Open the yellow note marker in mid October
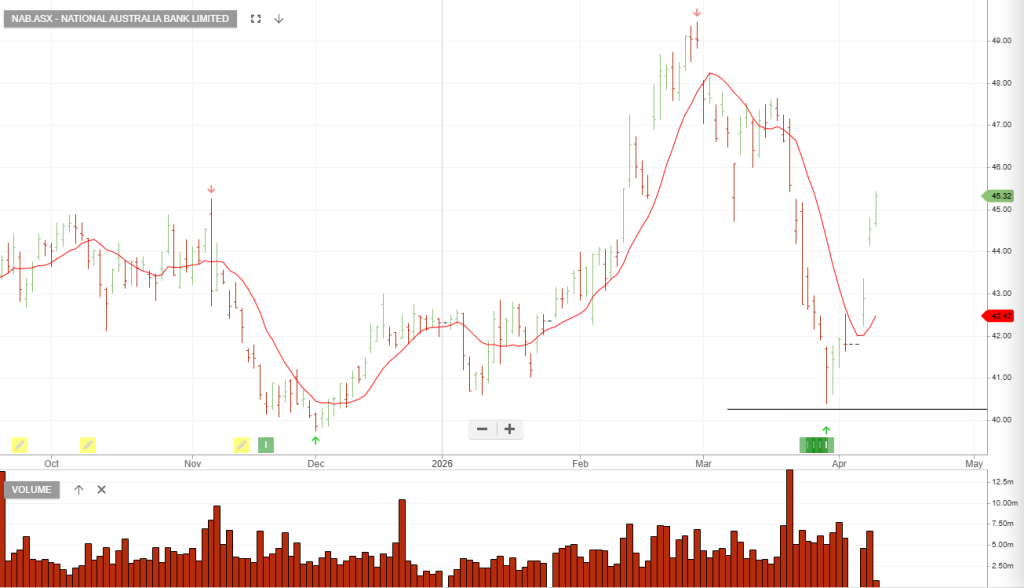Viewport: 1024px width, 588px height. click(88, 445)
